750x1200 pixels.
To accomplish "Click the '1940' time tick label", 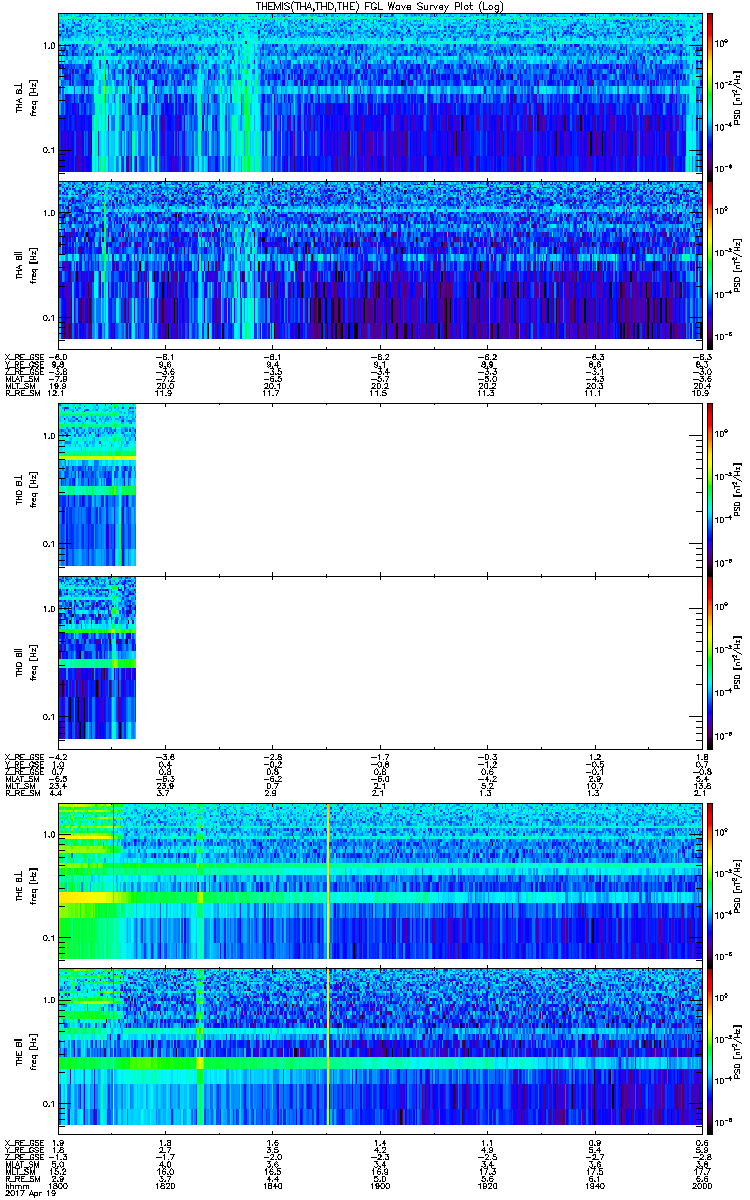I will pos(593,1187).
